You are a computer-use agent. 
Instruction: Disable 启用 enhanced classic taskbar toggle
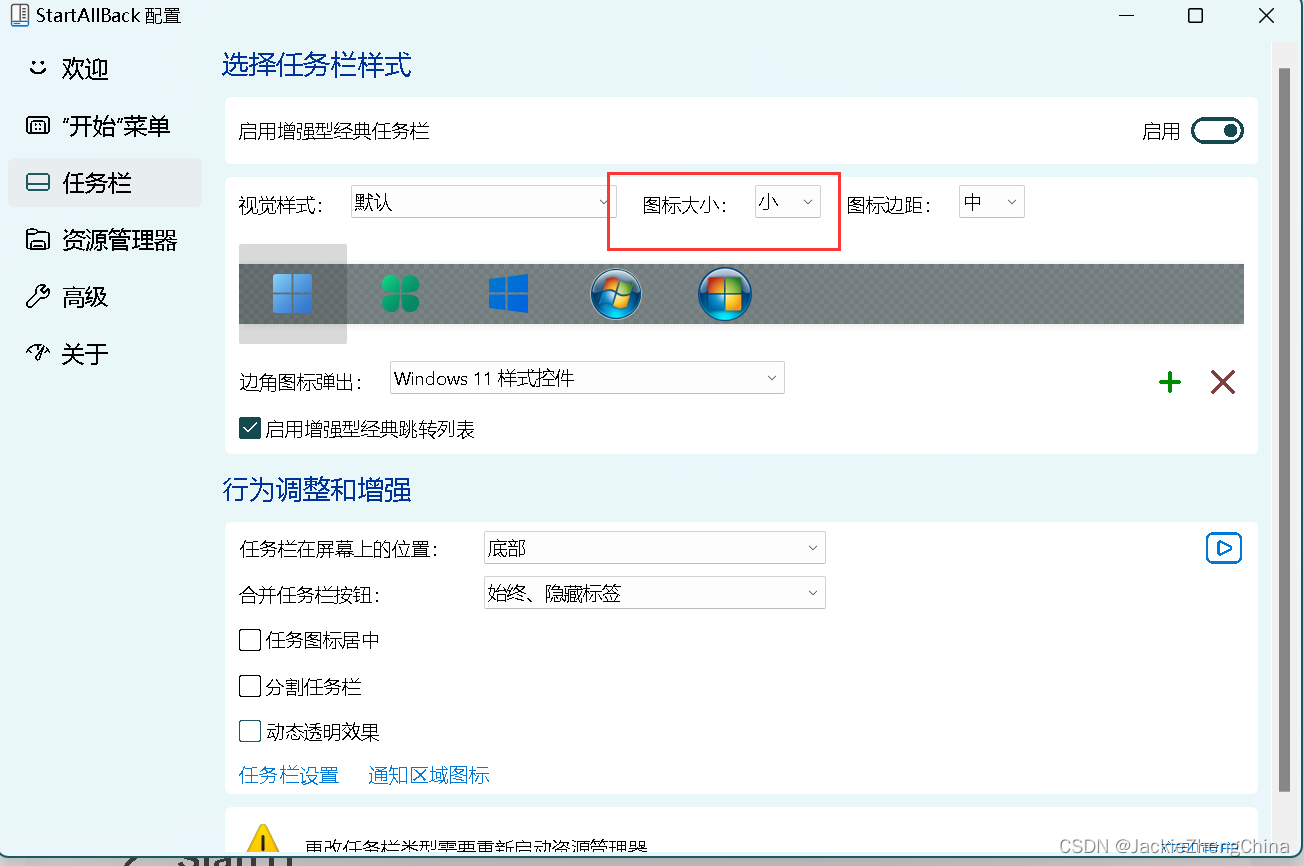tap(1217, 129)
